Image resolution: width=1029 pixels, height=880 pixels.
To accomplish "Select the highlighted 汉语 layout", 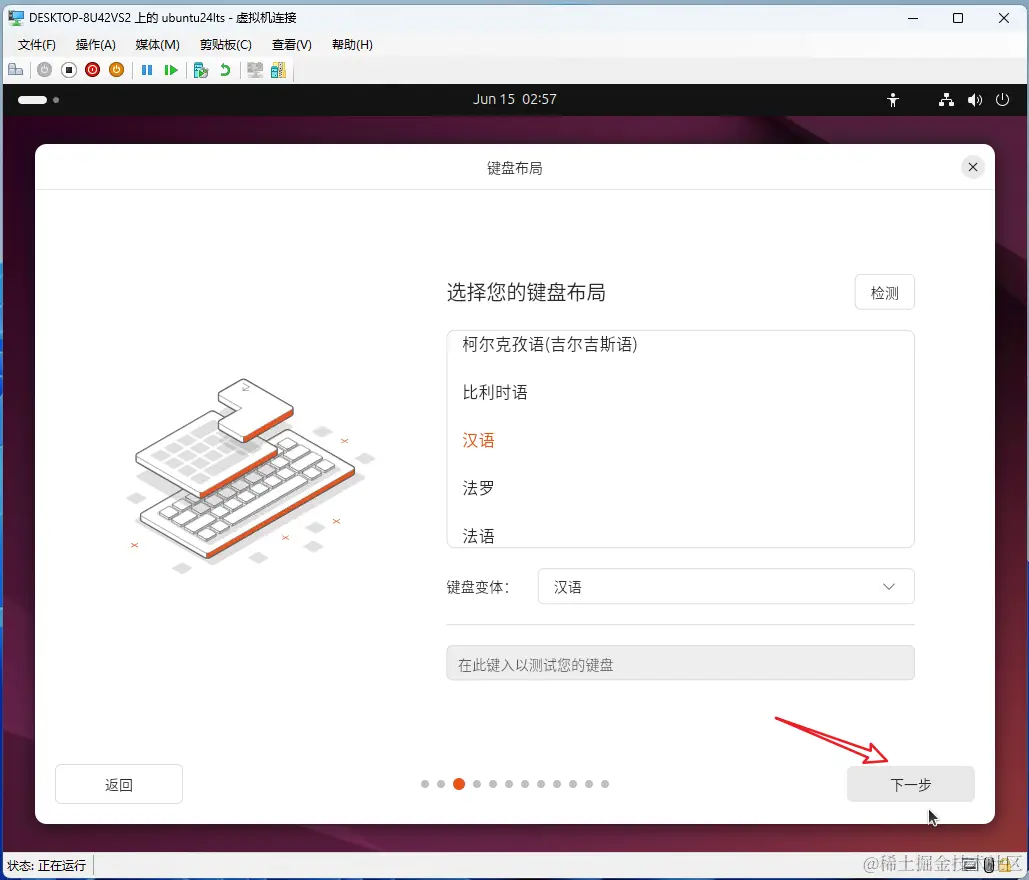I will click(680, 440).
